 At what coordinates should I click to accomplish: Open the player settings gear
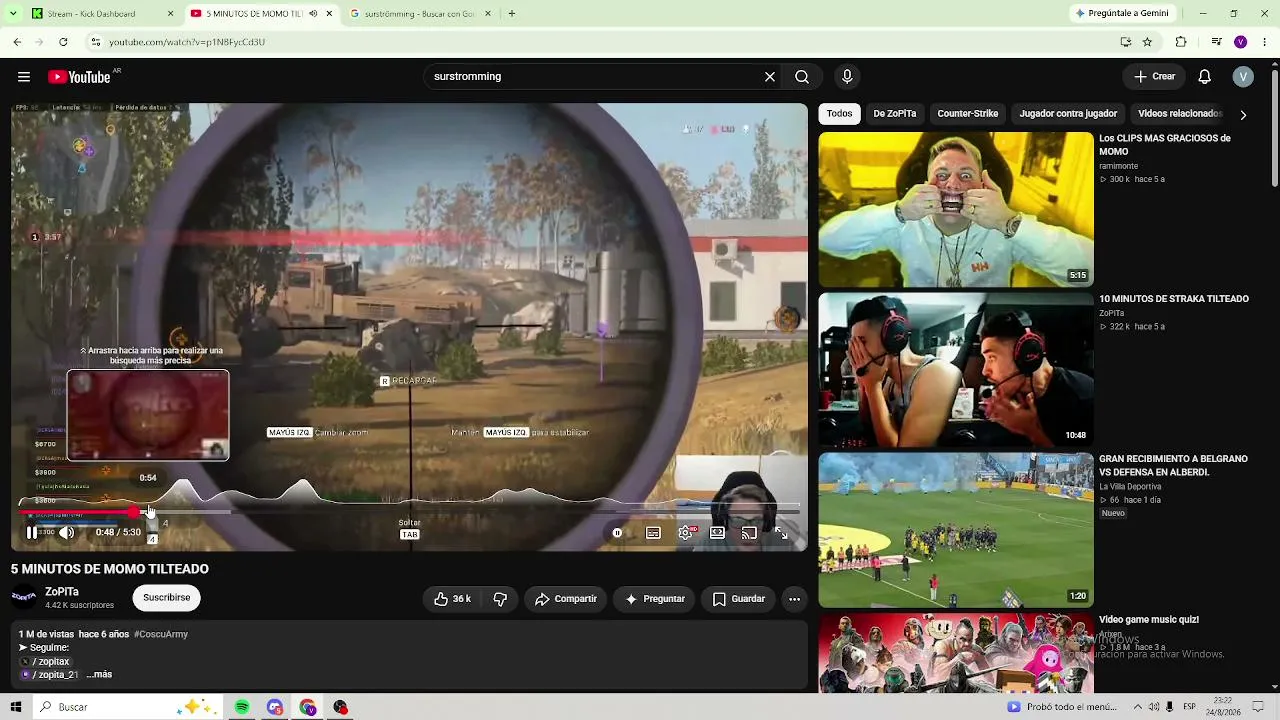point(685,533)
